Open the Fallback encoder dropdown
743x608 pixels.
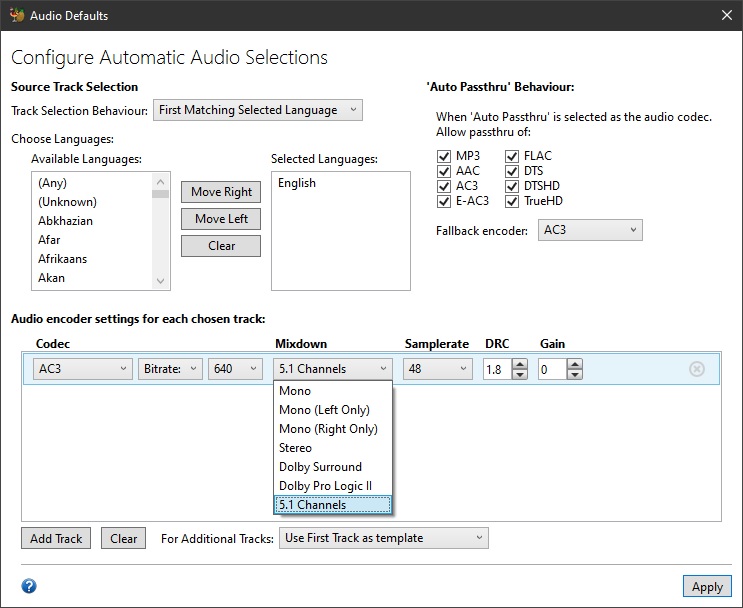coord(589,231)
